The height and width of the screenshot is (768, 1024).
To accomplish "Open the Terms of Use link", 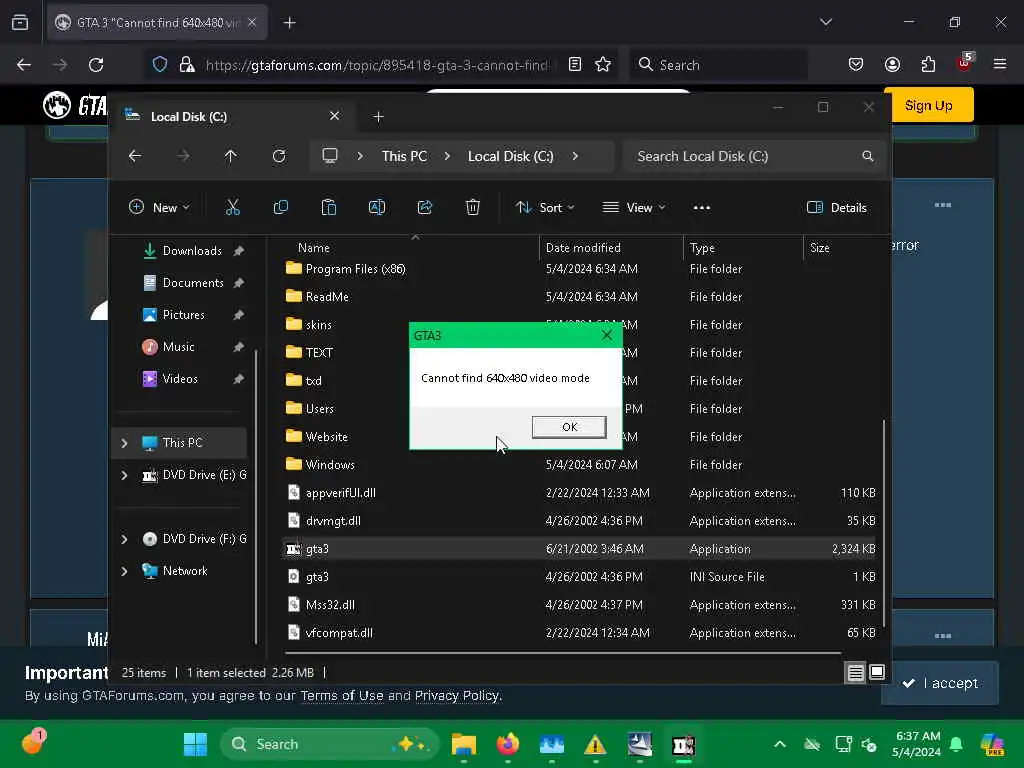I will (342, 696).
